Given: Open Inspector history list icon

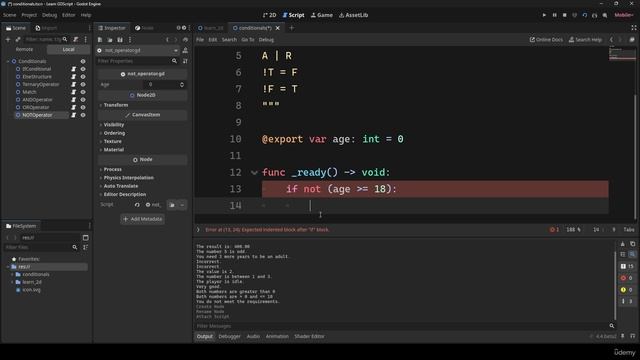Looking at the screenshot, I should click(185, 40).
